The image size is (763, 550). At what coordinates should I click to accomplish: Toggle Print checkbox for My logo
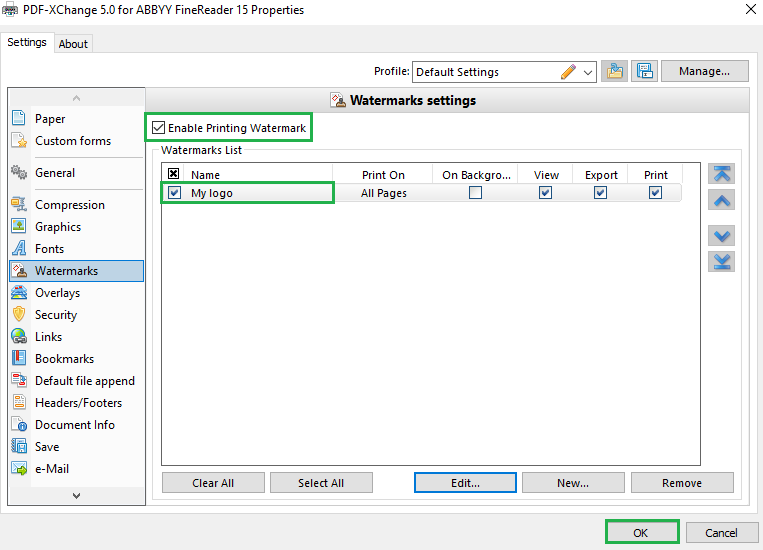(x=655, y=193)
